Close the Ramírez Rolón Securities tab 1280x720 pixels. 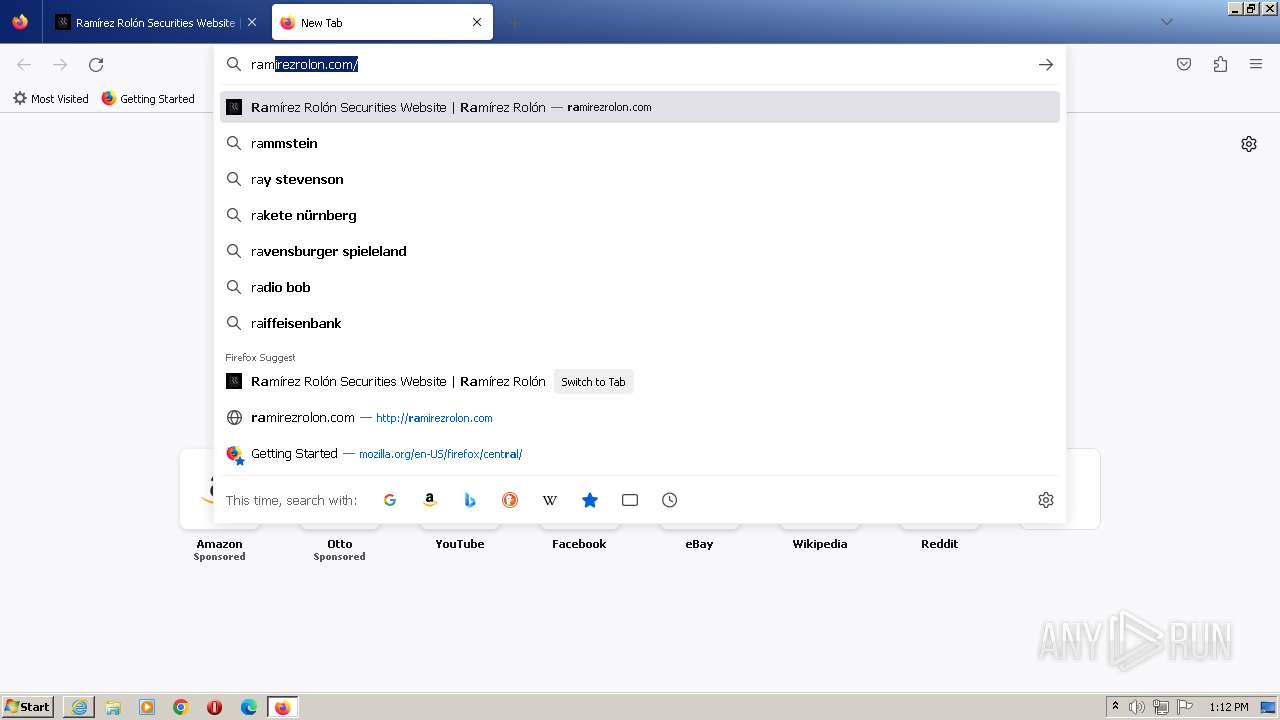click(251, 22)
